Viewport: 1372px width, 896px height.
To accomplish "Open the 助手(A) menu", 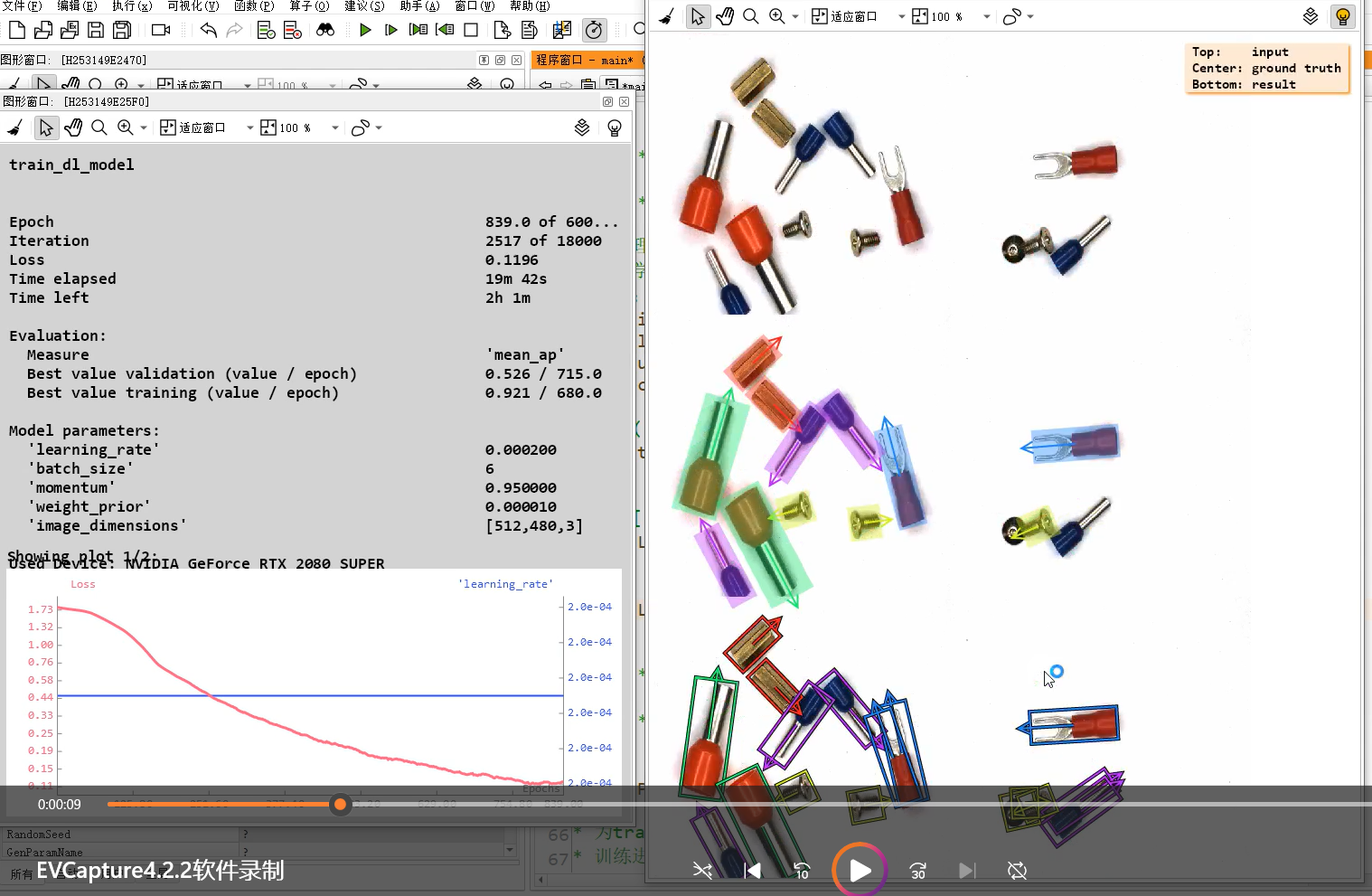I will coord(419,5).
